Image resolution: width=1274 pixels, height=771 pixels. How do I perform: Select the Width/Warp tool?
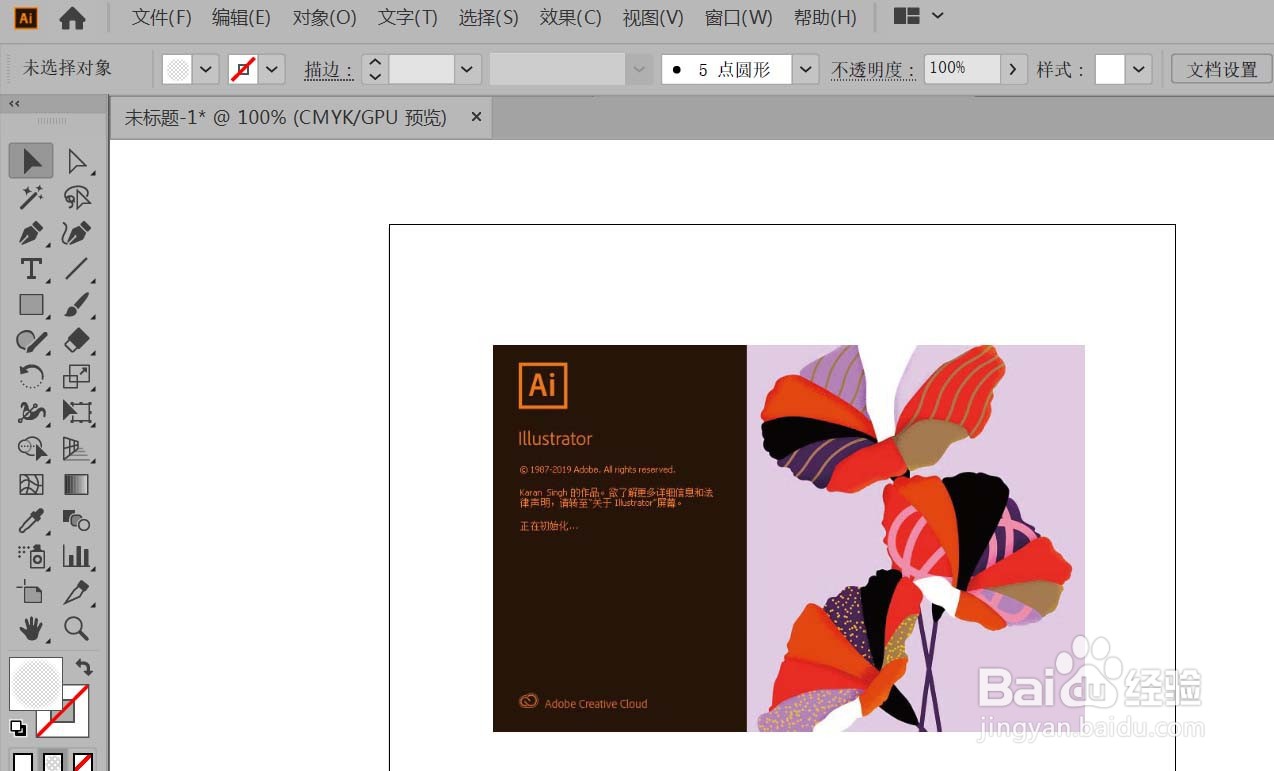[32, 412]
